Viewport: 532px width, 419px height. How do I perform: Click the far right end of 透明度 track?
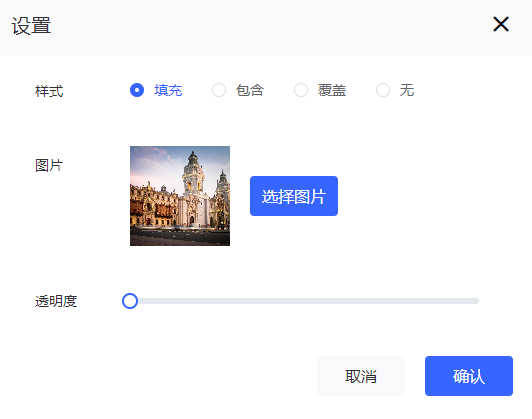click(x=477, y=301)
